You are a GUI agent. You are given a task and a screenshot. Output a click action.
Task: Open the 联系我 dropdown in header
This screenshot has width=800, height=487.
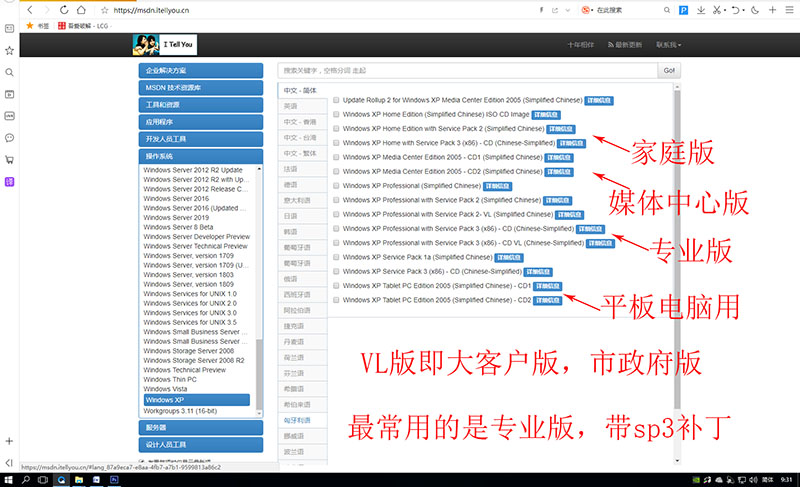tap(668, 45)
